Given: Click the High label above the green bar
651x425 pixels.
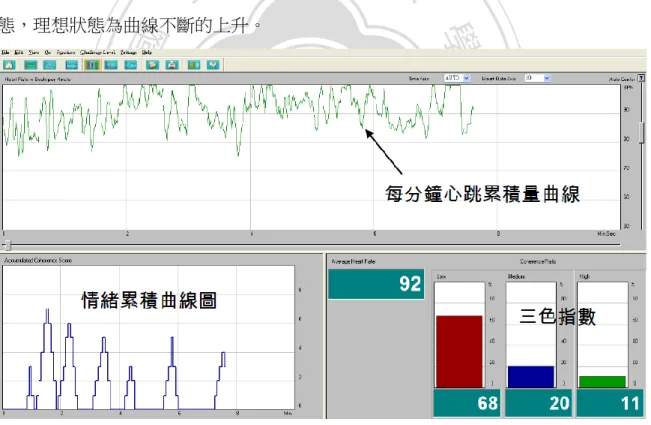Looking at the screenshot, I should (x=584, y=276).
